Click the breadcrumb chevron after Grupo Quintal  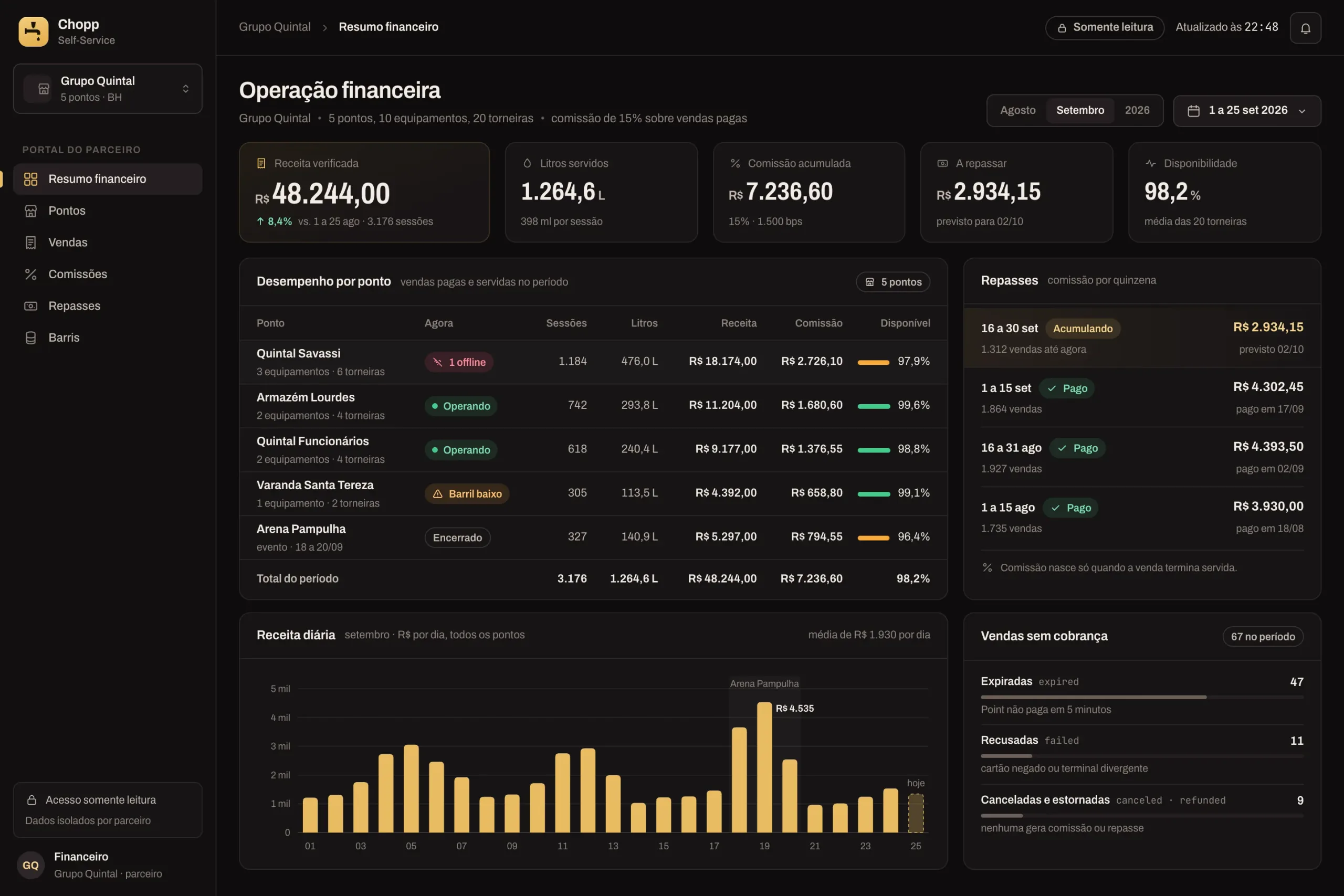coord(324,27)
